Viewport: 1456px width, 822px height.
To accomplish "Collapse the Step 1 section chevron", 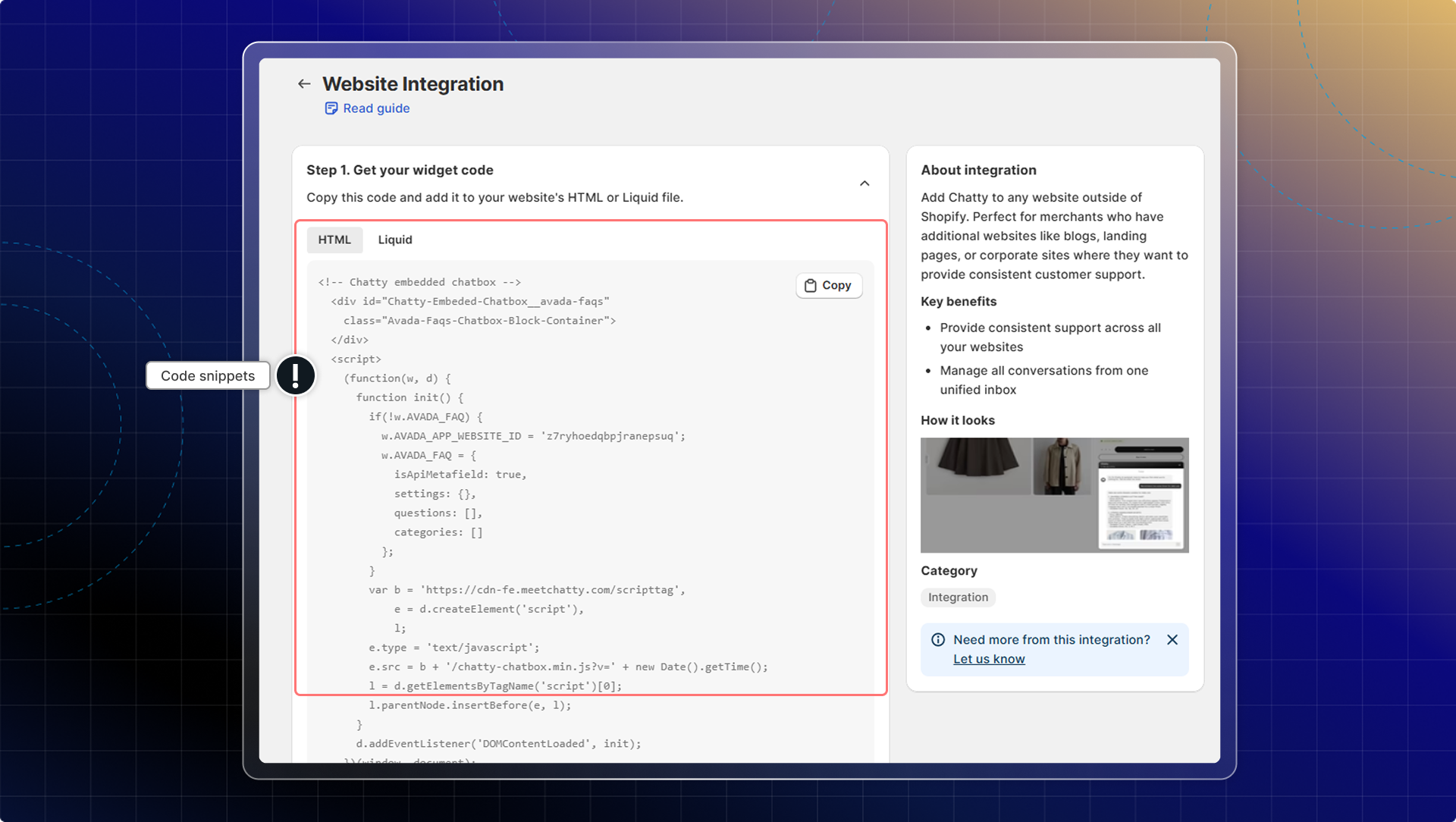I will pos(864,184).
